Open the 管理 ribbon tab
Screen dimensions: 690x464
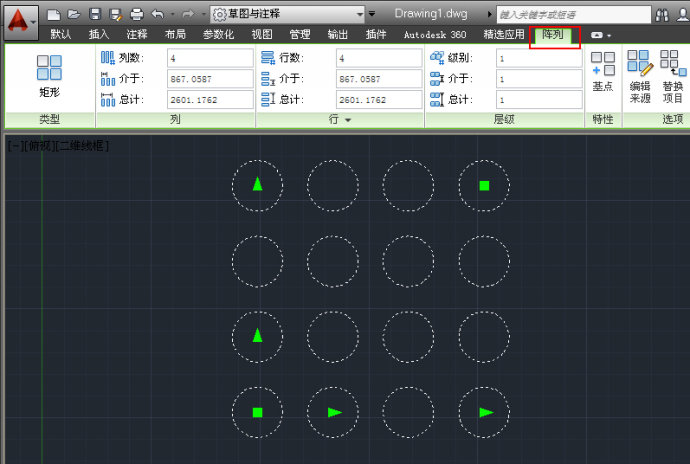click(300, 34)
